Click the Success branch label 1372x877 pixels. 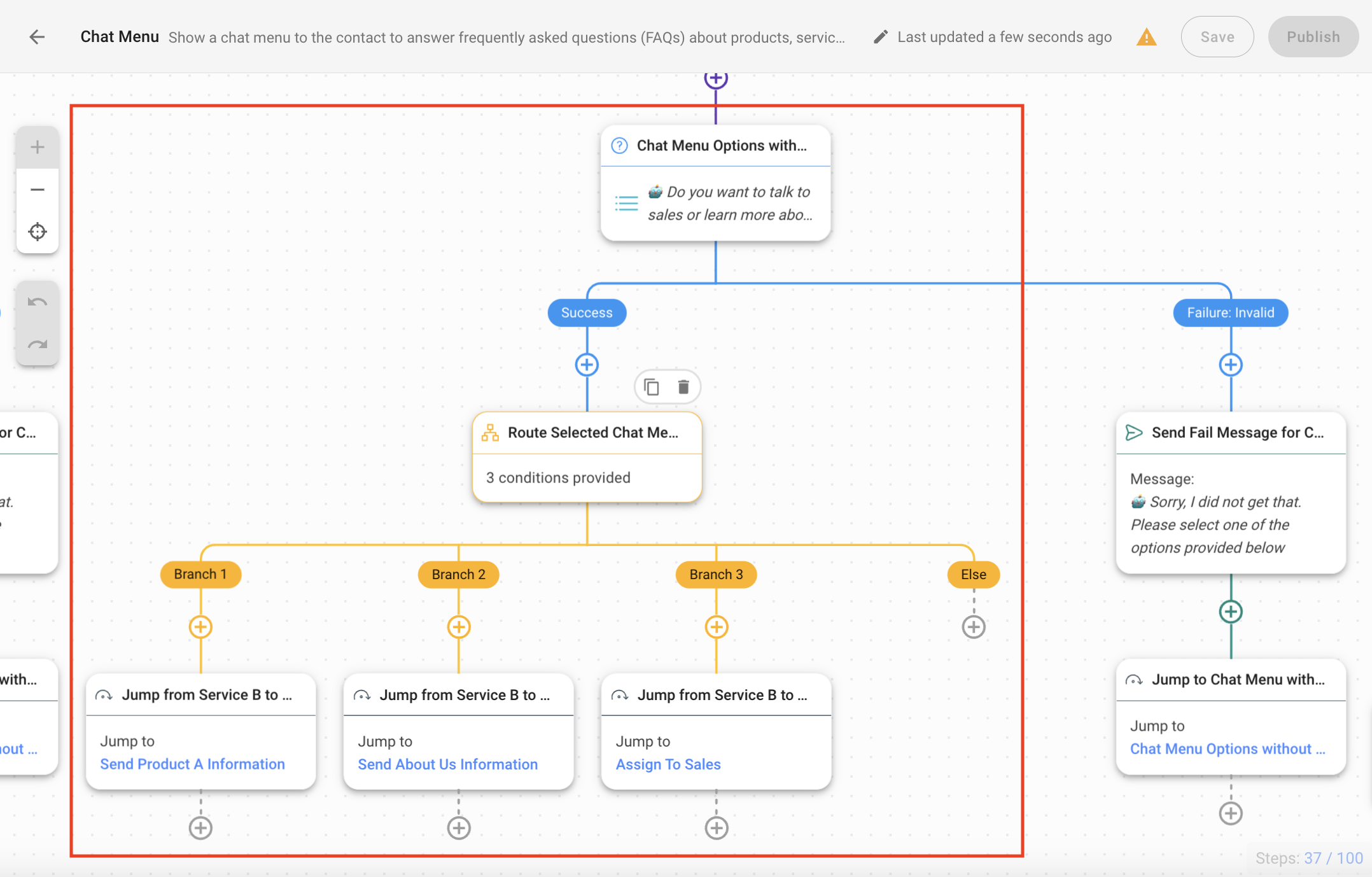[x=584, y=311]
